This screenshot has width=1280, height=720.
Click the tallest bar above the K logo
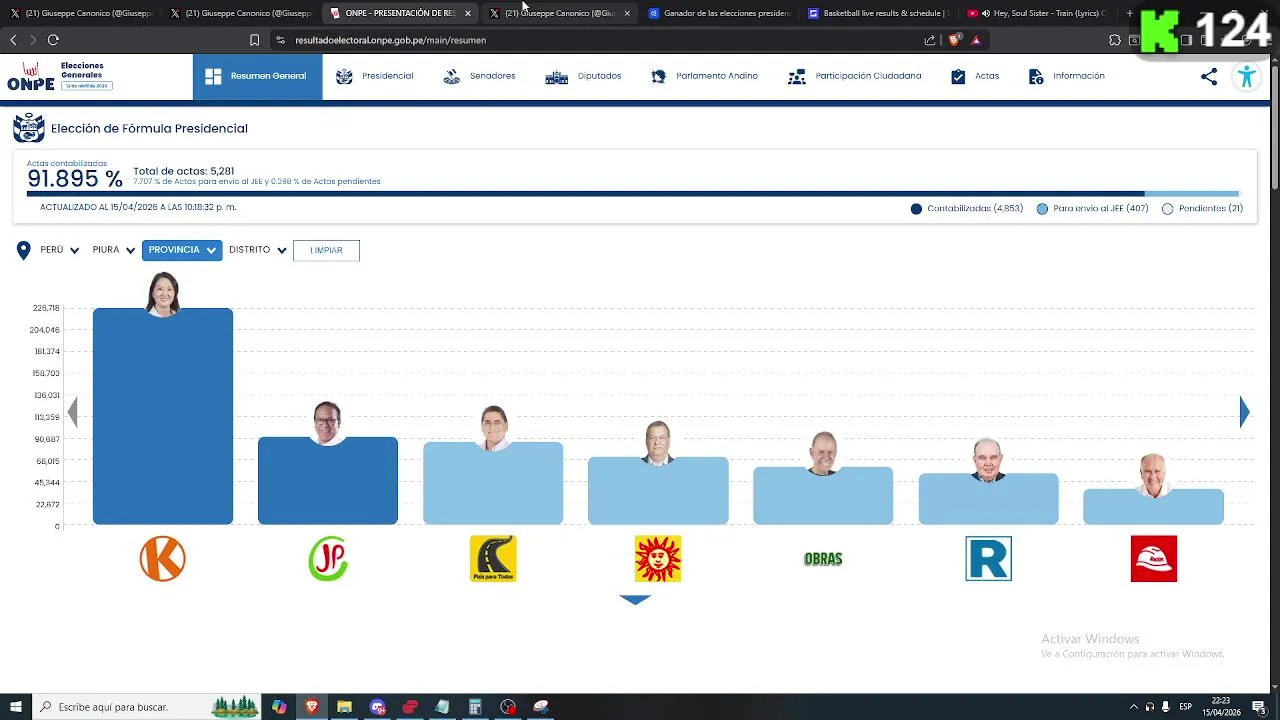(x=163, y=416)
